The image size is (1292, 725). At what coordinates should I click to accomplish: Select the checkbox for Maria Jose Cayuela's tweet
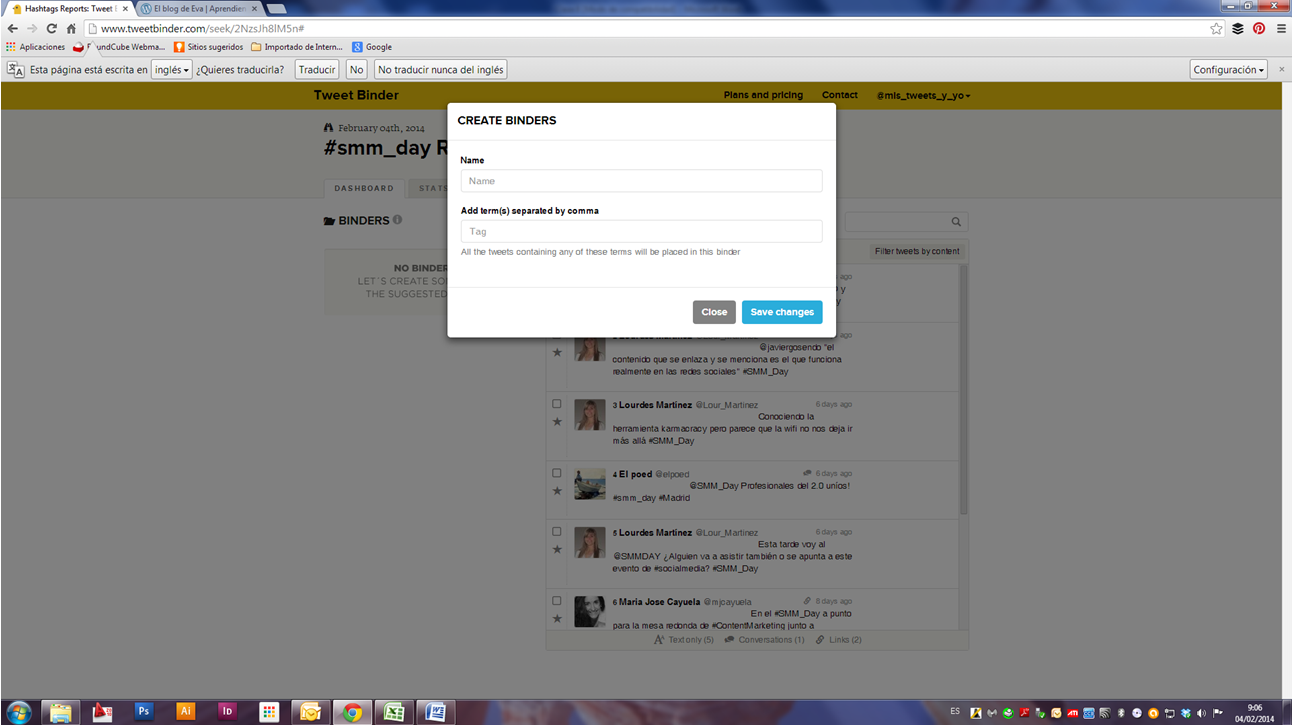(557, 601)
